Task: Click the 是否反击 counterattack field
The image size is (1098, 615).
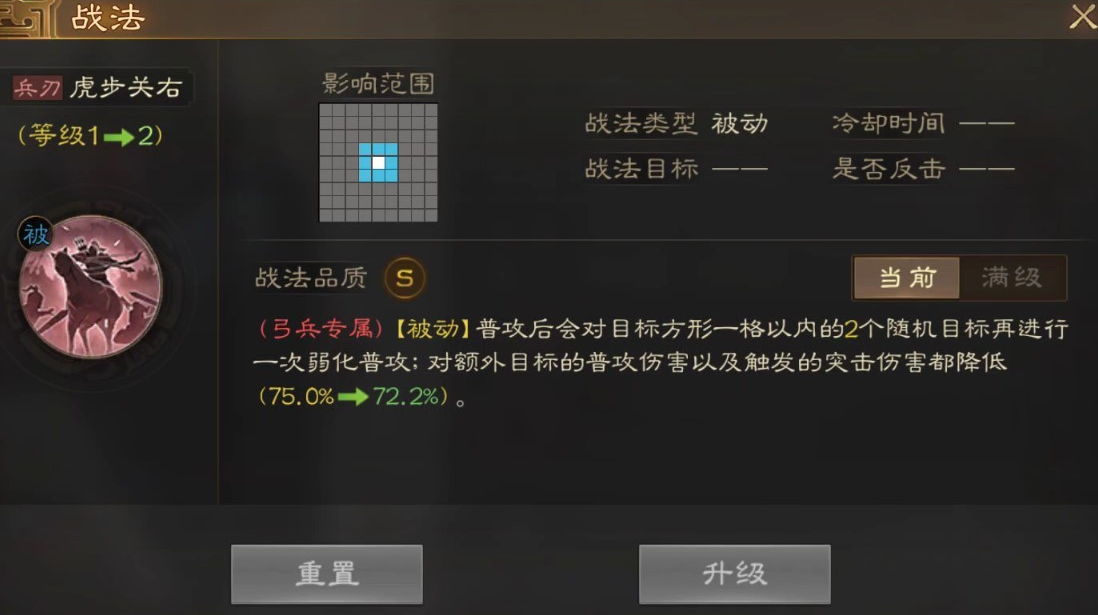Action: (923, 169)
